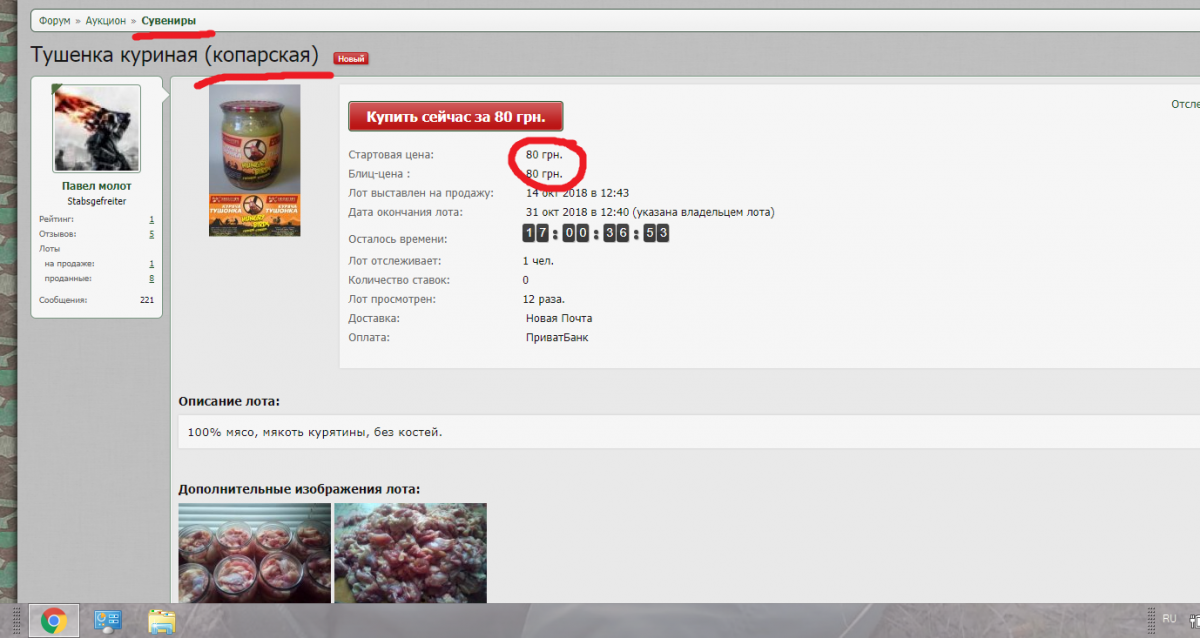This screenshot has width=1200, height=638.
Task: Click the 'Stabsgefreiter' rank label
Action: coord(96,201)
